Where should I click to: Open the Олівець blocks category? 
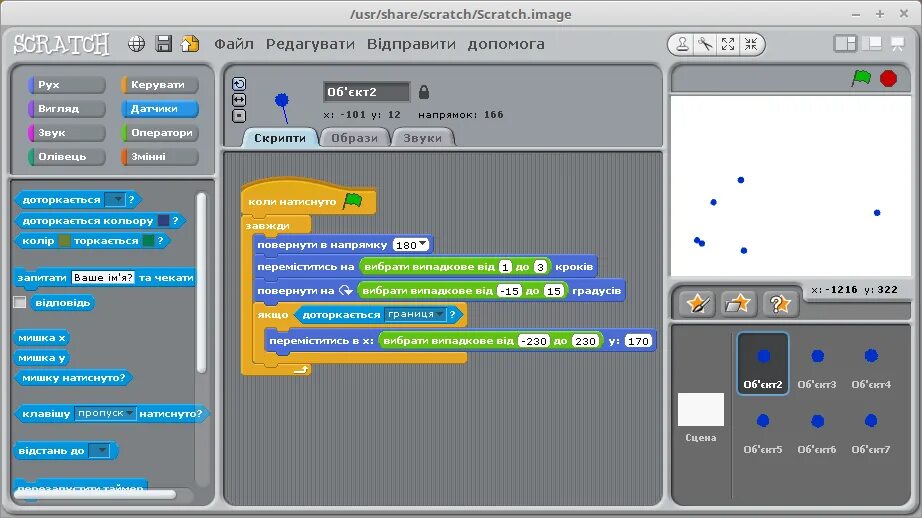click(x=66, y=157)
